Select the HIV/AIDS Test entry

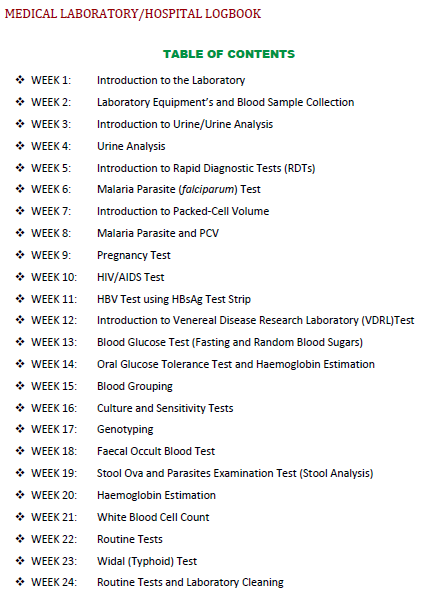(131, 277)
